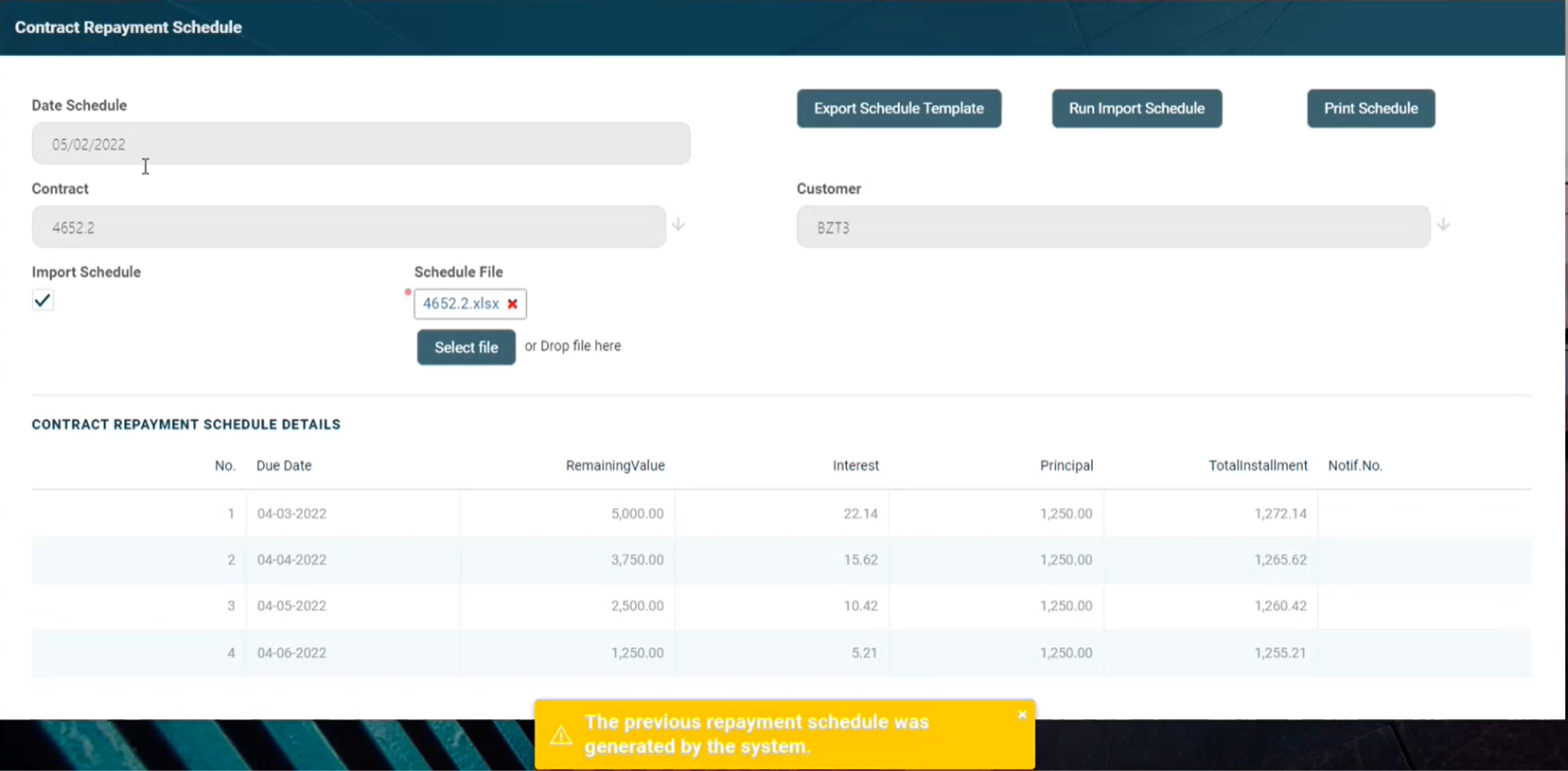Open the 4652.2.xlsx file link
This screenshot has height=771, width=1568.
point(460,304)
